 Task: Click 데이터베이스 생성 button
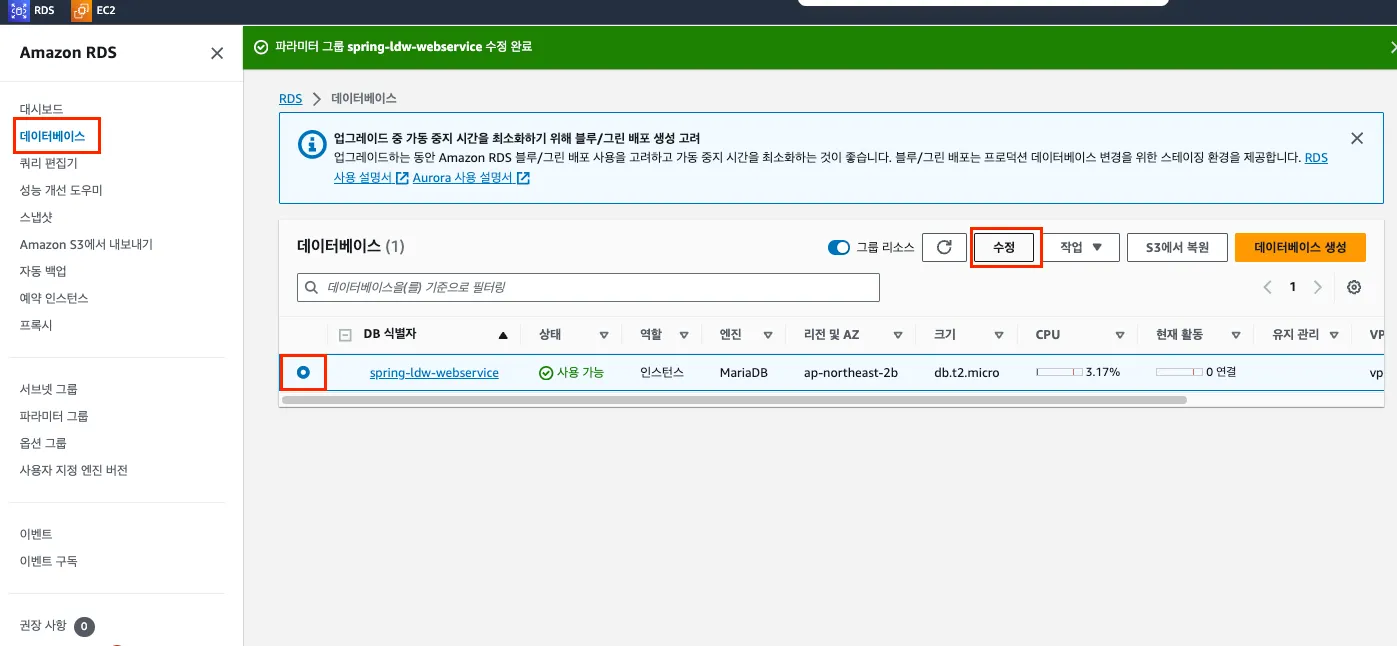(1300, 247)
